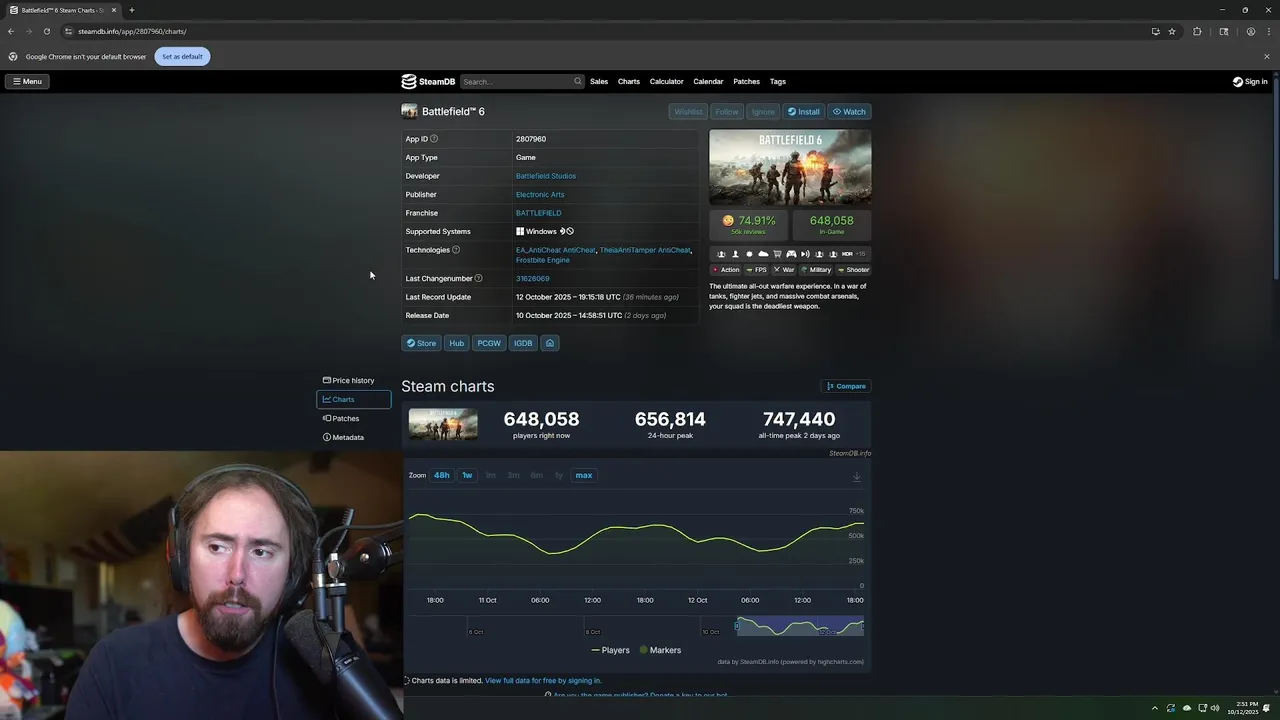This screenshot has width=1280, height=720.
Task: Open EA_AntiCheat AntiCheat technology link
Action: coord(555,250)
